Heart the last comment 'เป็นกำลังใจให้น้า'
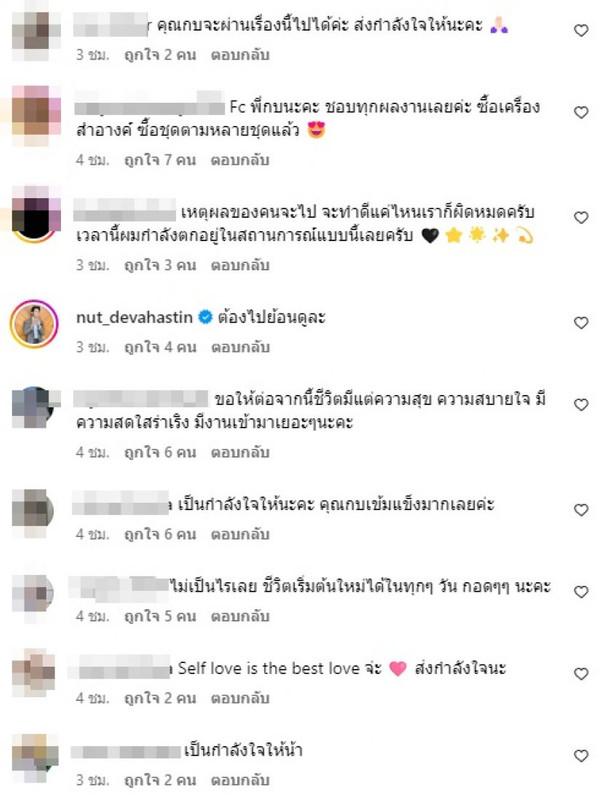This screenshot has width=597, height=800. pyautogui.click(x=581, y=756)
